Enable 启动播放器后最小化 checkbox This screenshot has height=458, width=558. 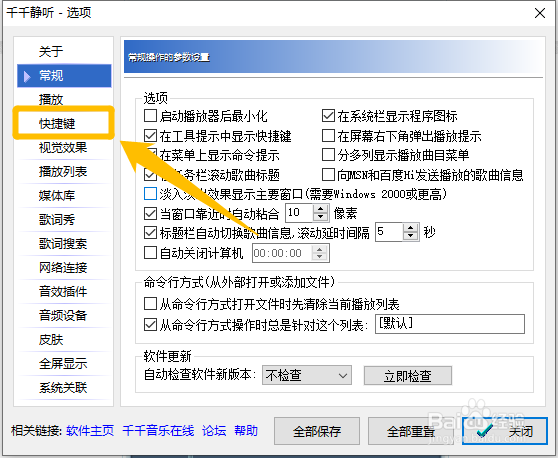tap(150, 116)
